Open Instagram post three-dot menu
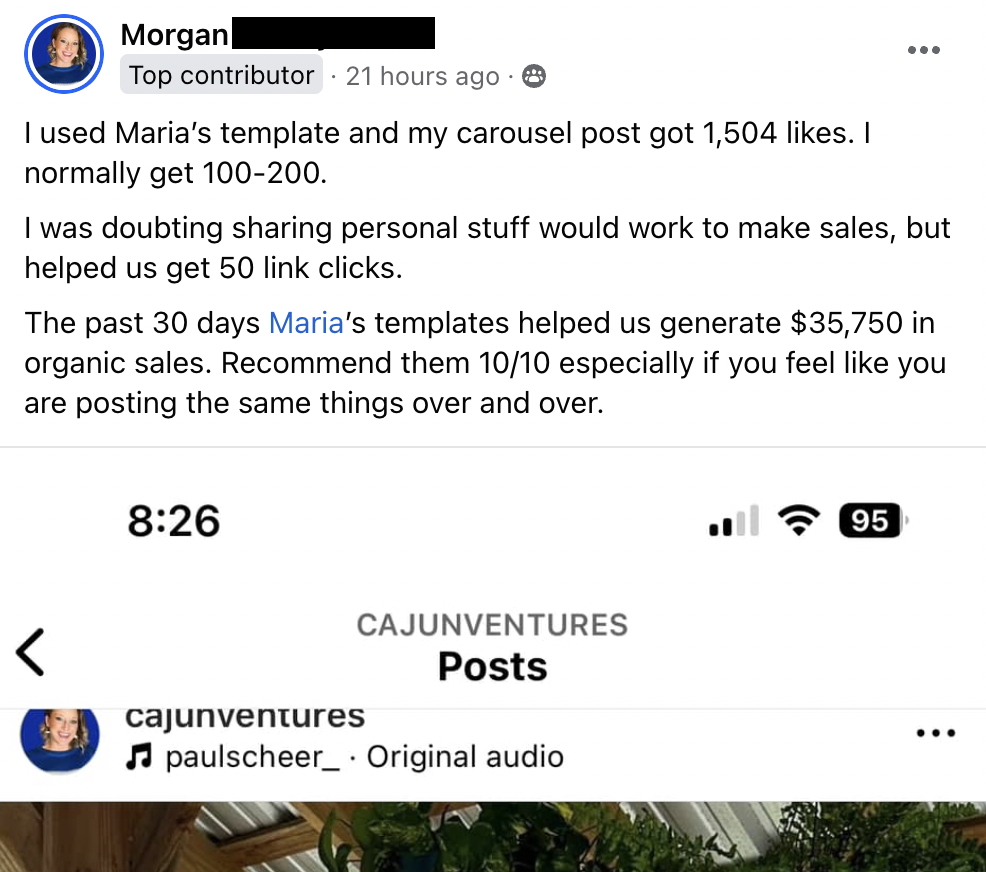This screenshot has height=872, width=986. pos(935,733)
